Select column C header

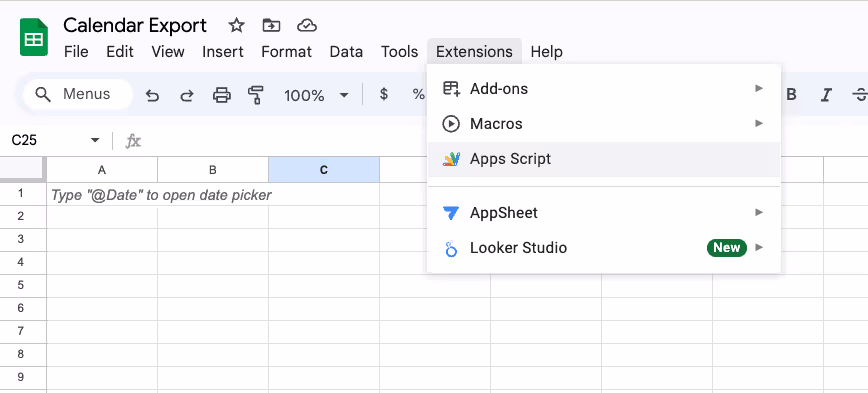click(324, 170)
